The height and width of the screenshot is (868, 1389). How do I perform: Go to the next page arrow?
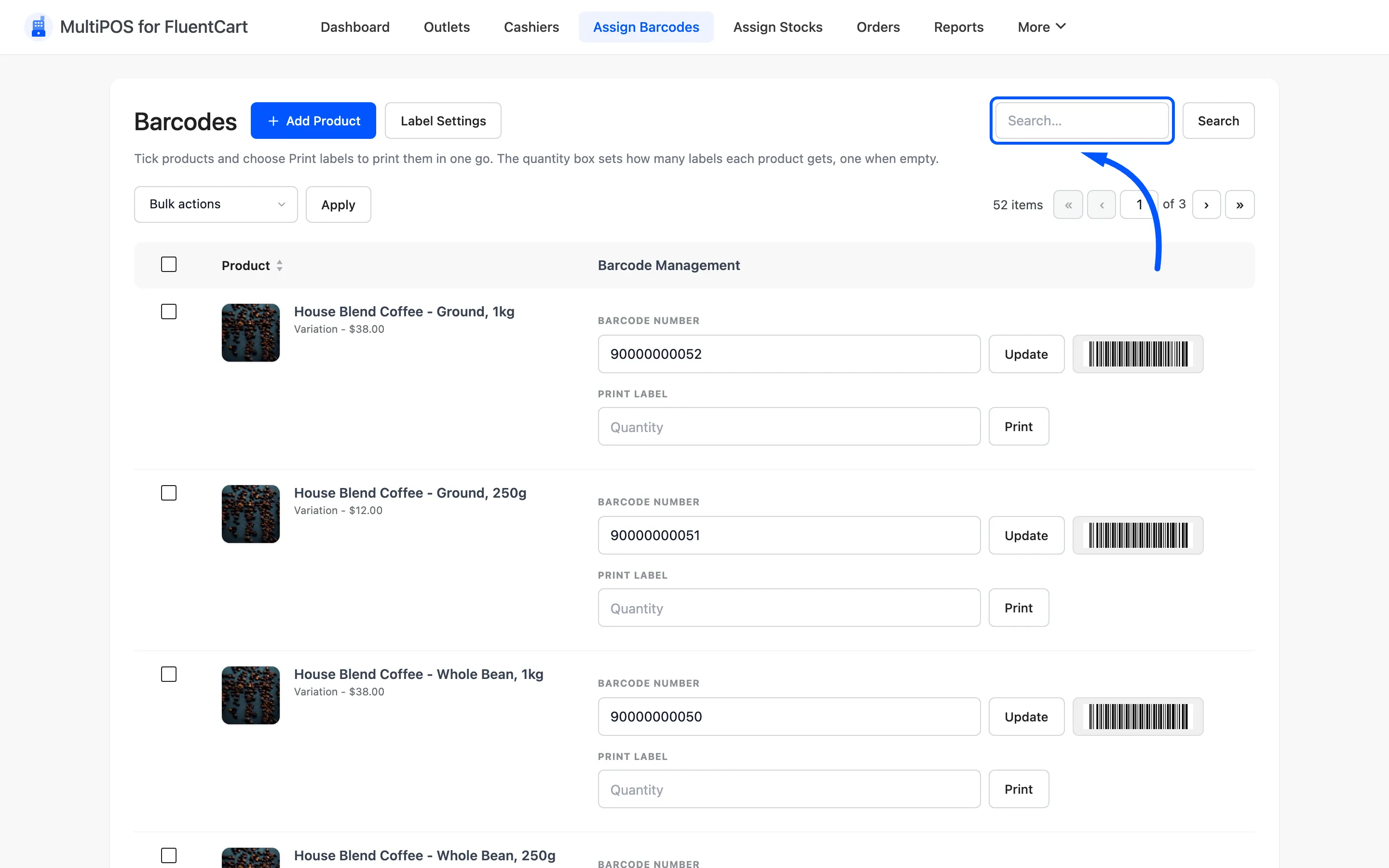(1206, 205)
